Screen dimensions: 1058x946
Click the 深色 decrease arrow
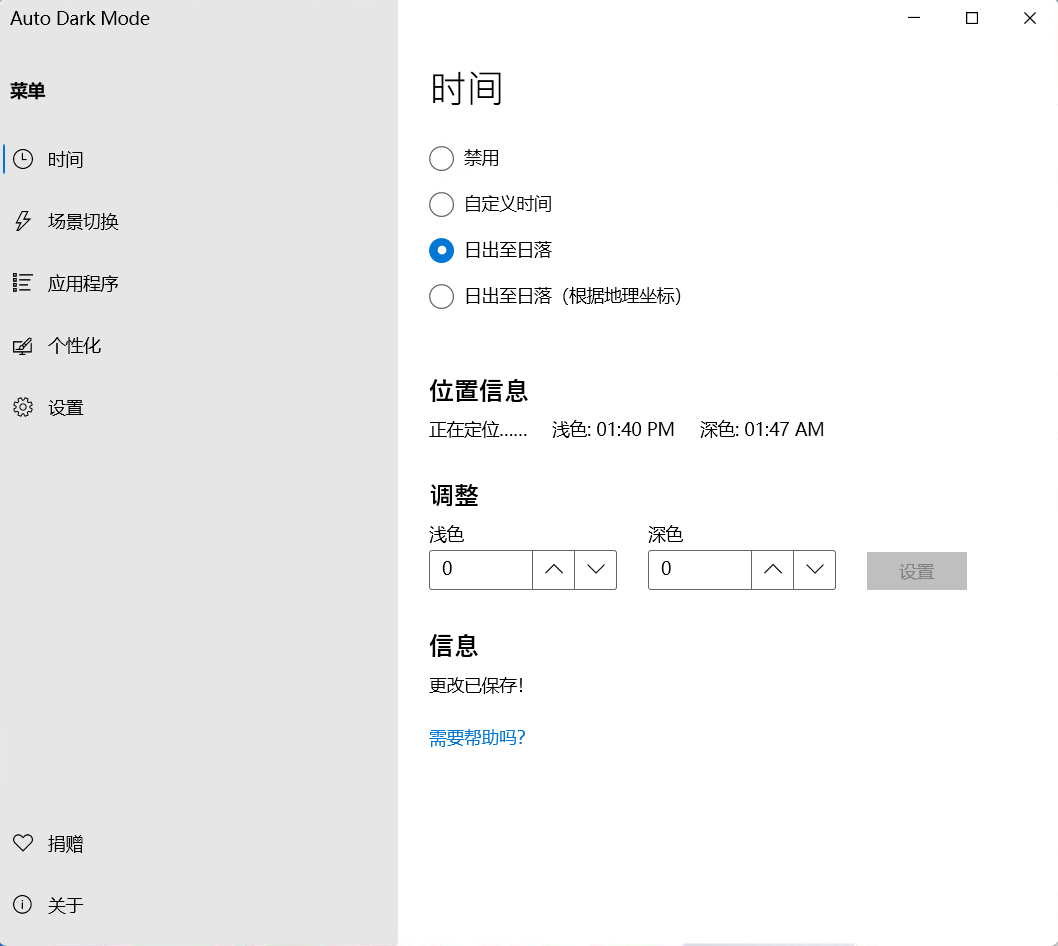pos(815,570)
